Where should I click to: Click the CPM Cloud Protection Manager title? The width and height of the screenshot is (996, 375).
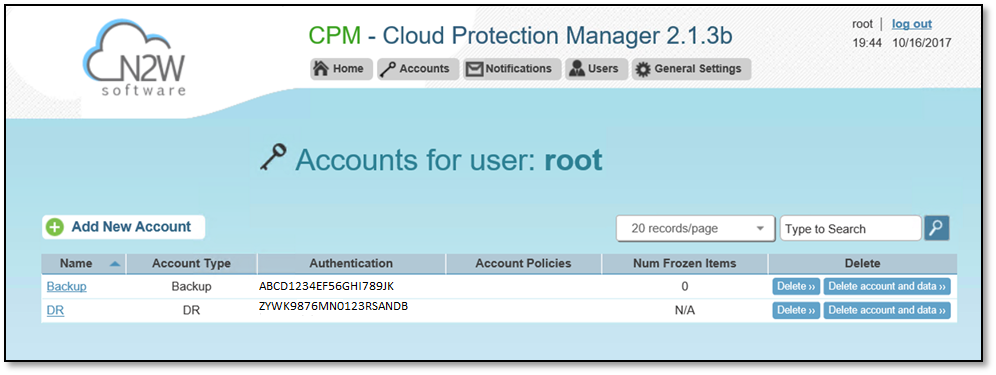tap(520, 36)
